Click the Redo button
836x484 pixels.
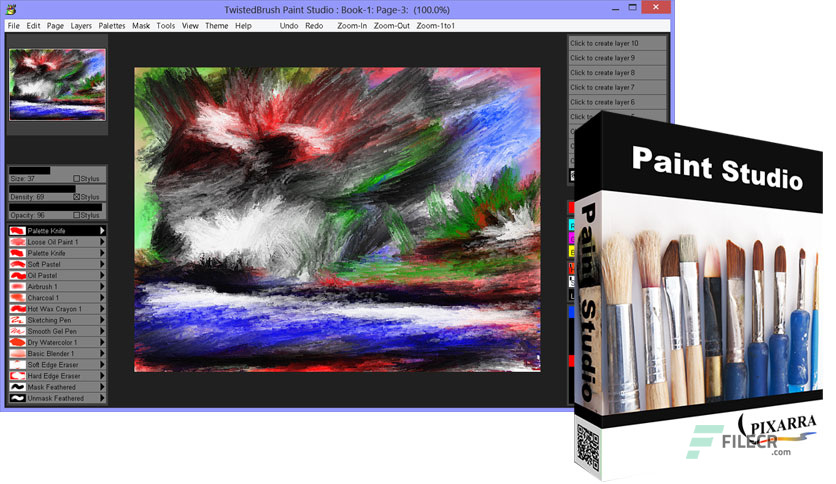coord(314,26)
